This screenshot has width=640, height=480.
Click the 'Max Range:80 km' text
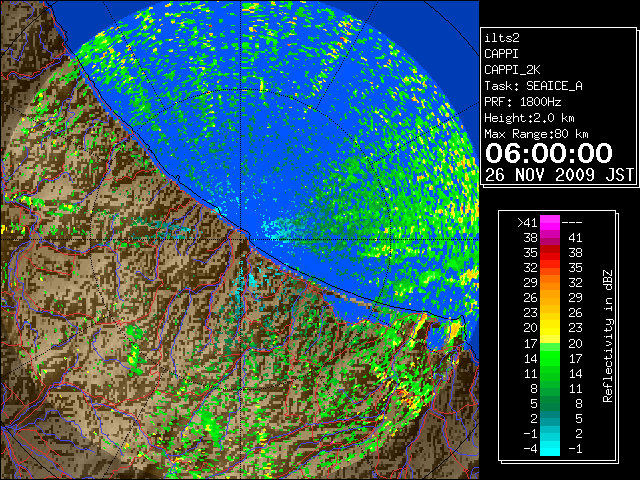click(536, 134)
